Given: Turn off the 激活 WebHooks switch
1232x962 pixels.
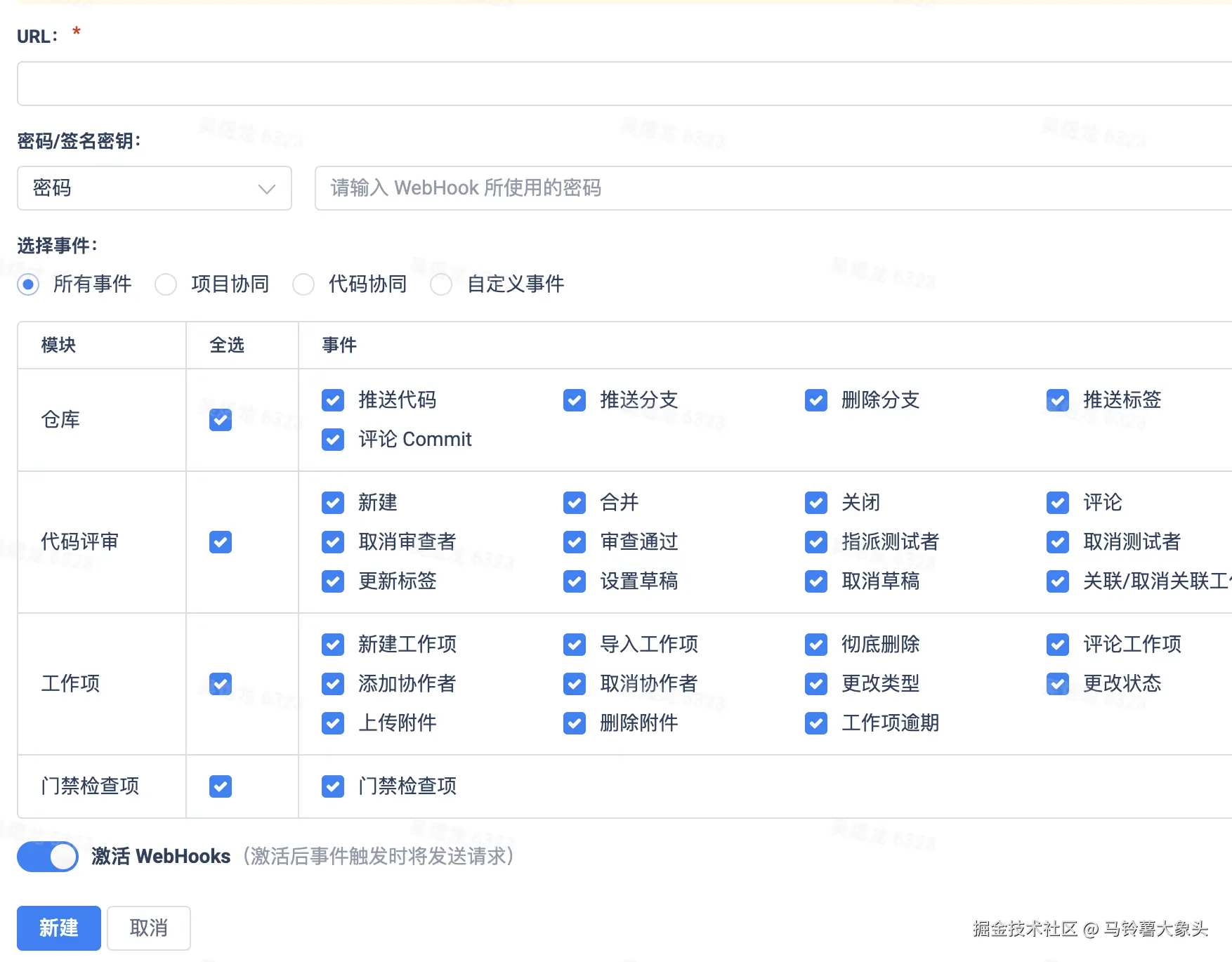Looking at the screenshot, I should pos(48,857).
